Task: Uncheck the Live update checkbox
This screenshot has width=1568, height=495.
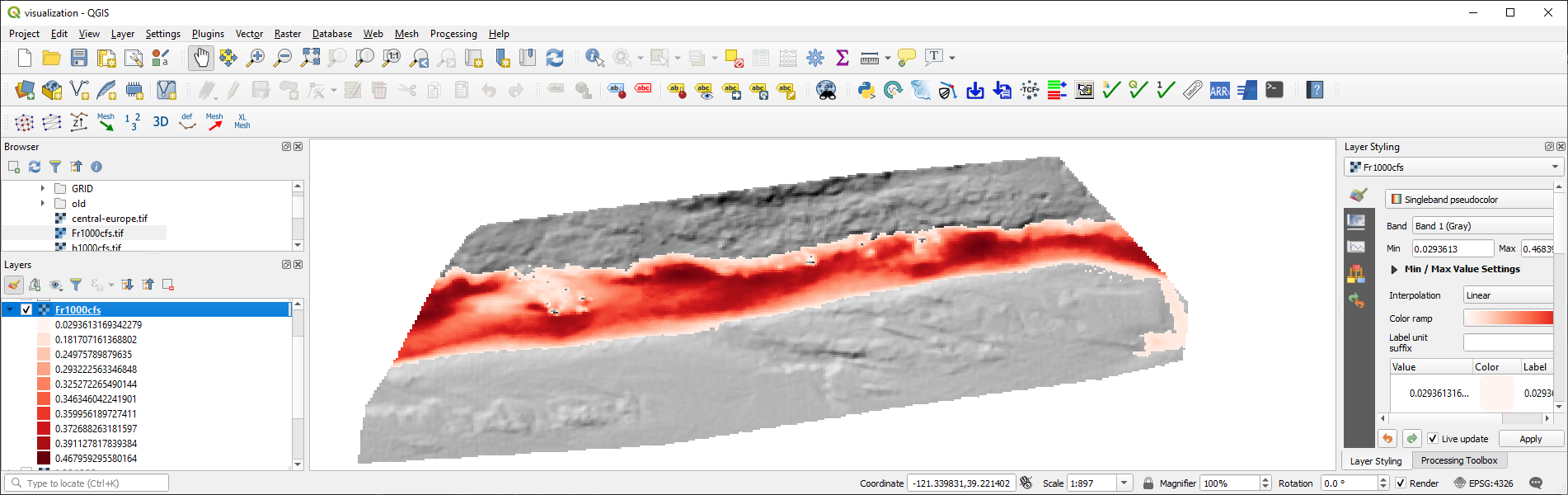Action: (1433, 439)
